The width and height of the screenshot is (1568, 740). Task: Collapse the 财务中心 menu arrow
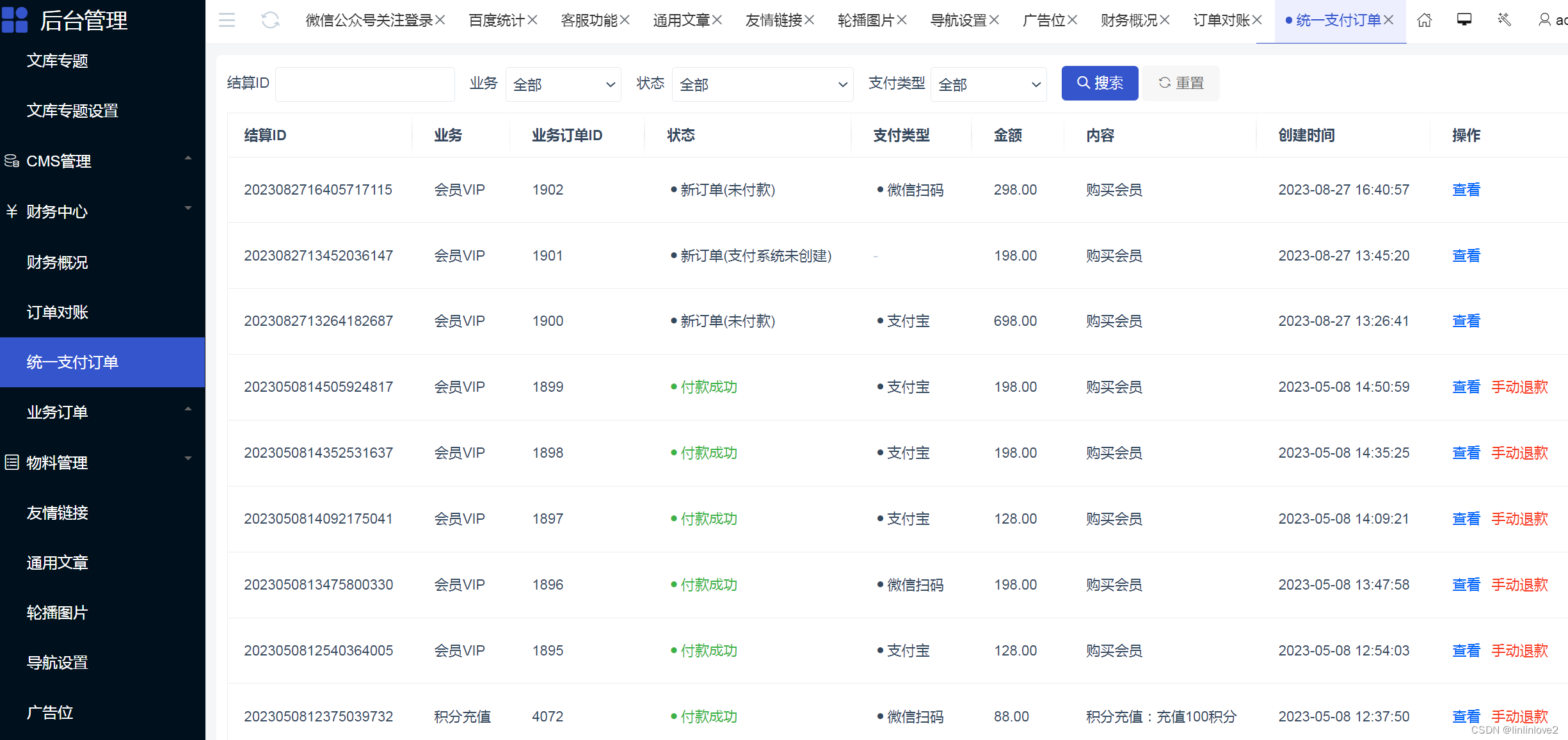pos(188,208)
